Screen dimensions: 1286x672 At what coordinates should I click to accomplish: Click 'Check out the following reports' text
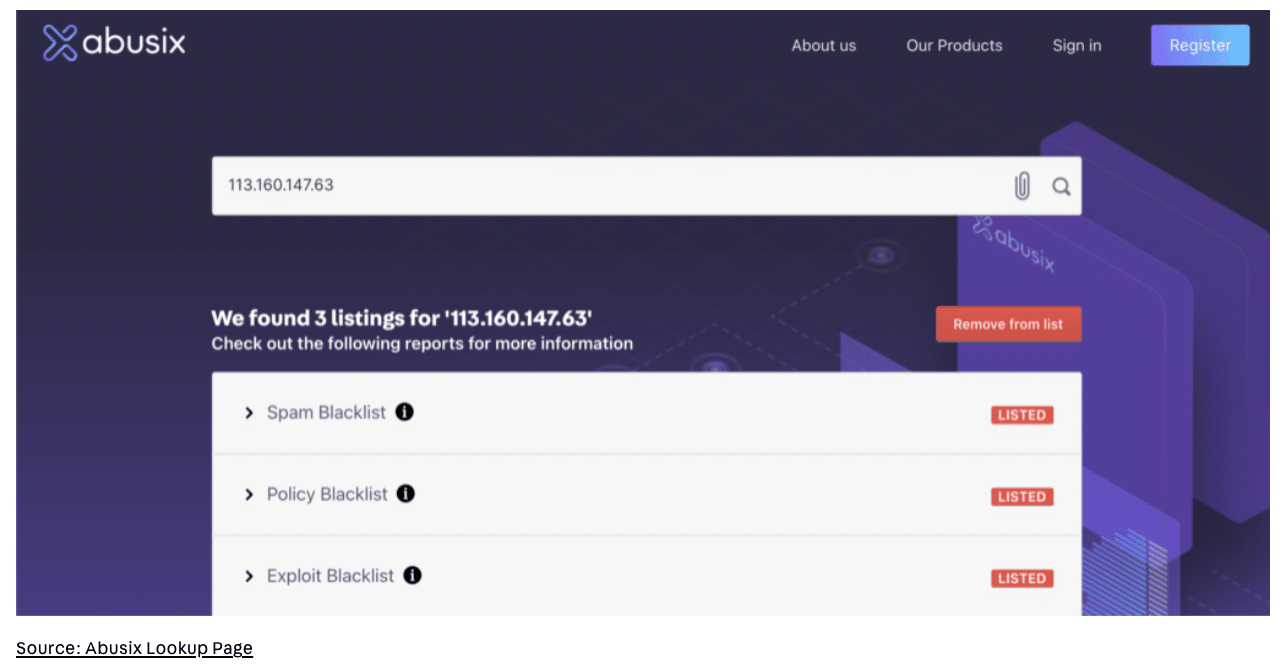[x=422, y=344]
